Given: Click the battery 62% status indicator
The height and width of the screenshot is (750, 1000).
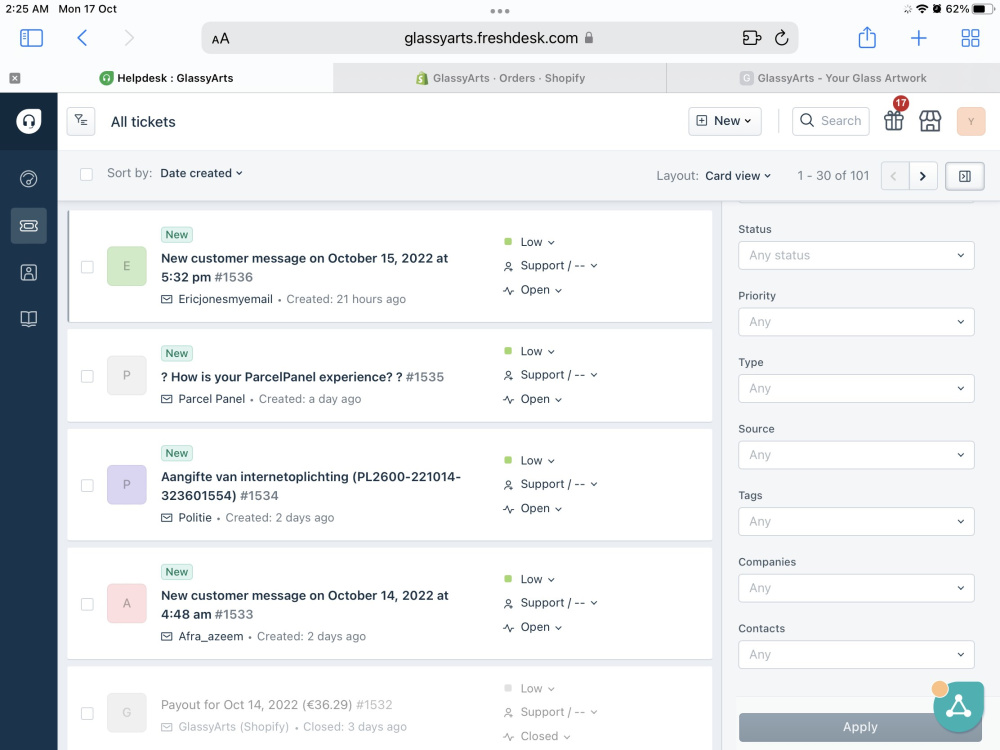Looking at the screenshot, I should click(969, 9).
